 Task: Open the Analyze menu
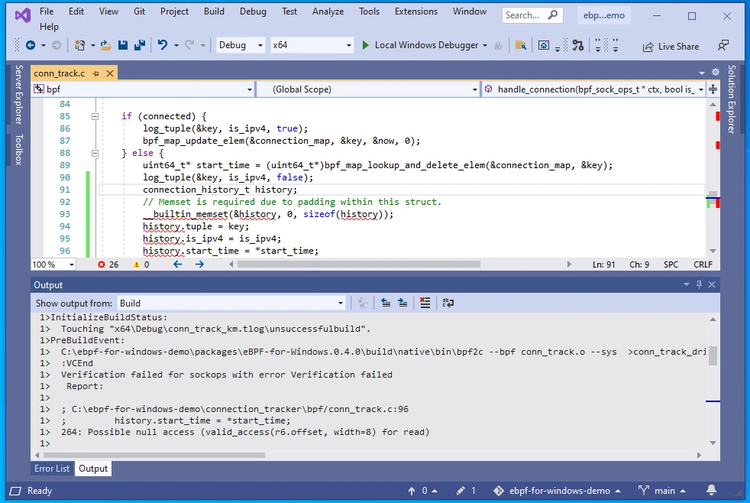(326, 11)
